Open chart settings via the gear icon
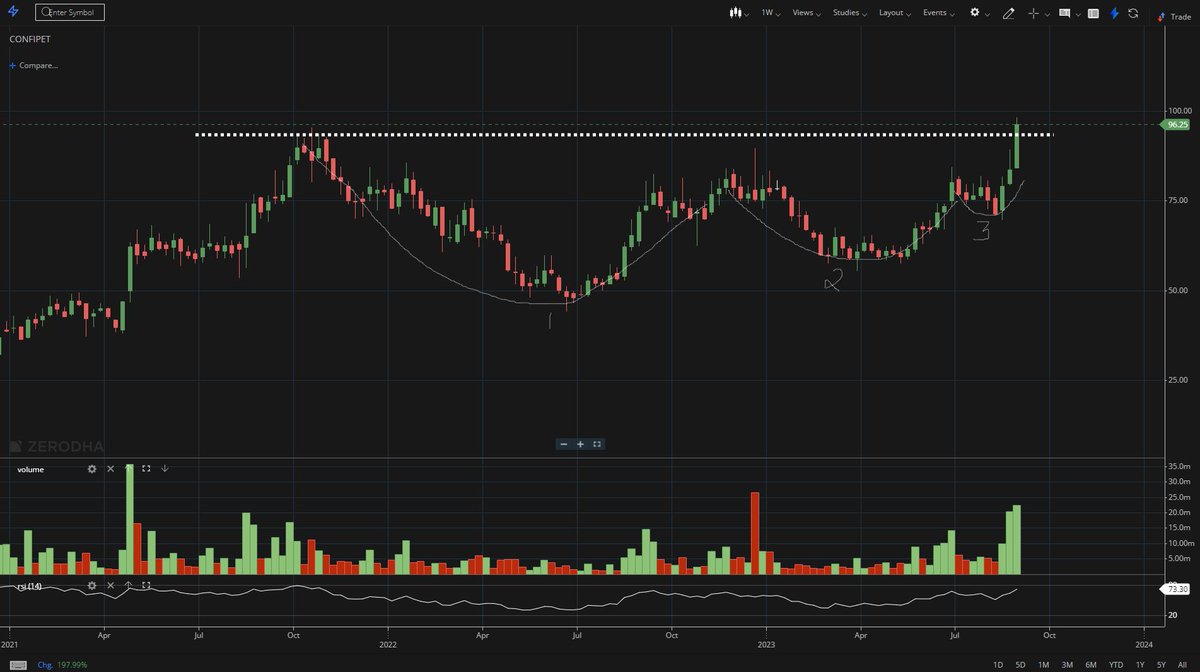Screen dimensions: 1200x672 coord(975,14)
